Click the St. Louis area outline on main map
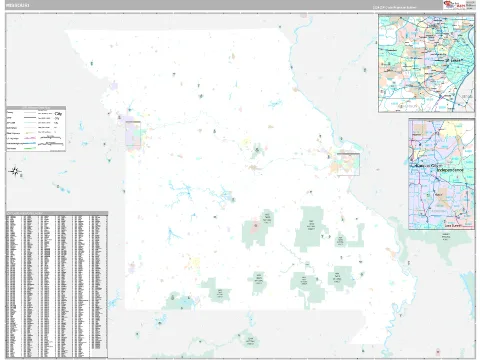This screenshot has width=480, height=360. pyautogui.click(x=348, y=164)
